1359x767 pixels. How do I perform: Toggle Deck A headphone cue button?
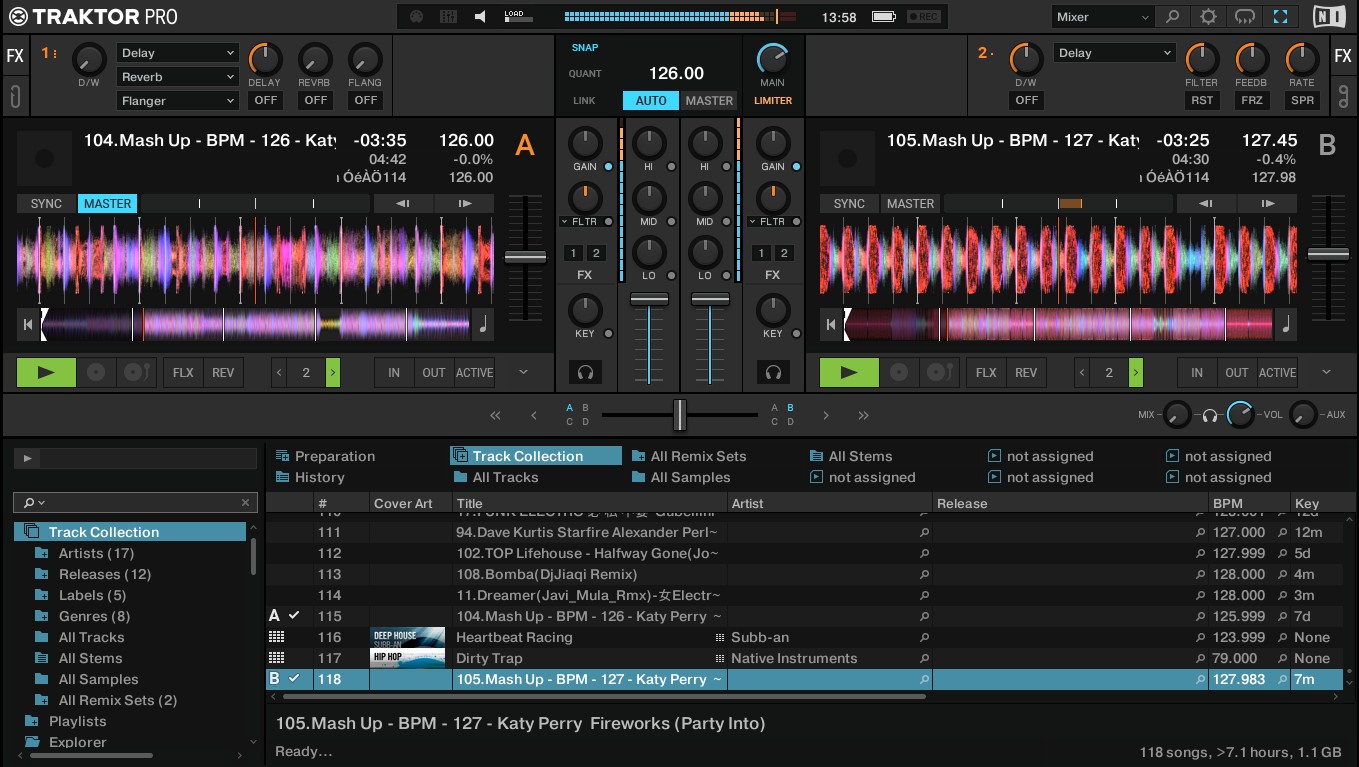tap(585, 372)
